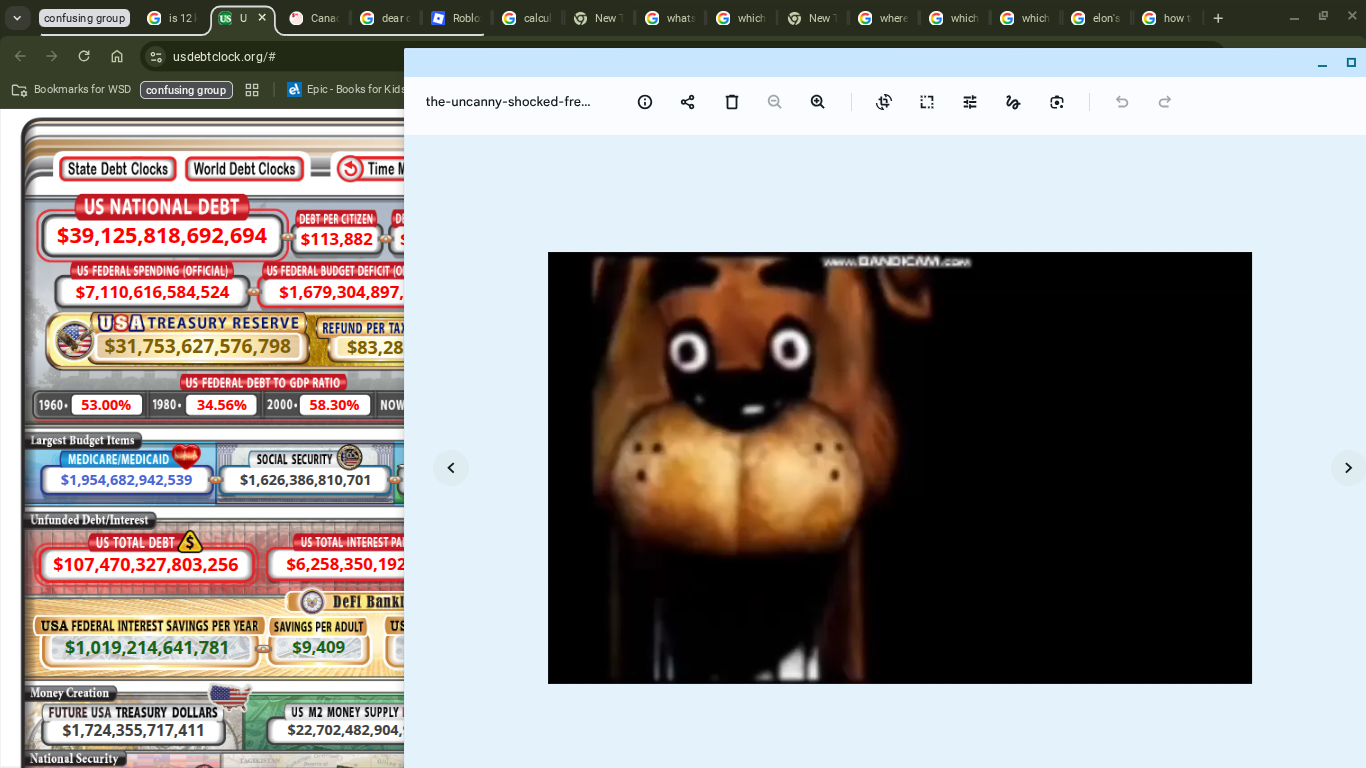
Task: Zoom in on the image
Action: coord(818,102)
